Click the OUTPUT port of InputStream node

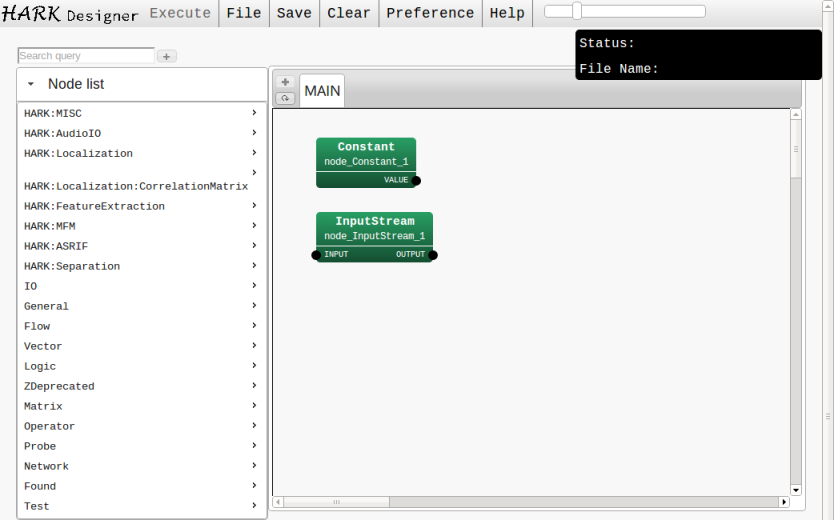tap(432, 255)
